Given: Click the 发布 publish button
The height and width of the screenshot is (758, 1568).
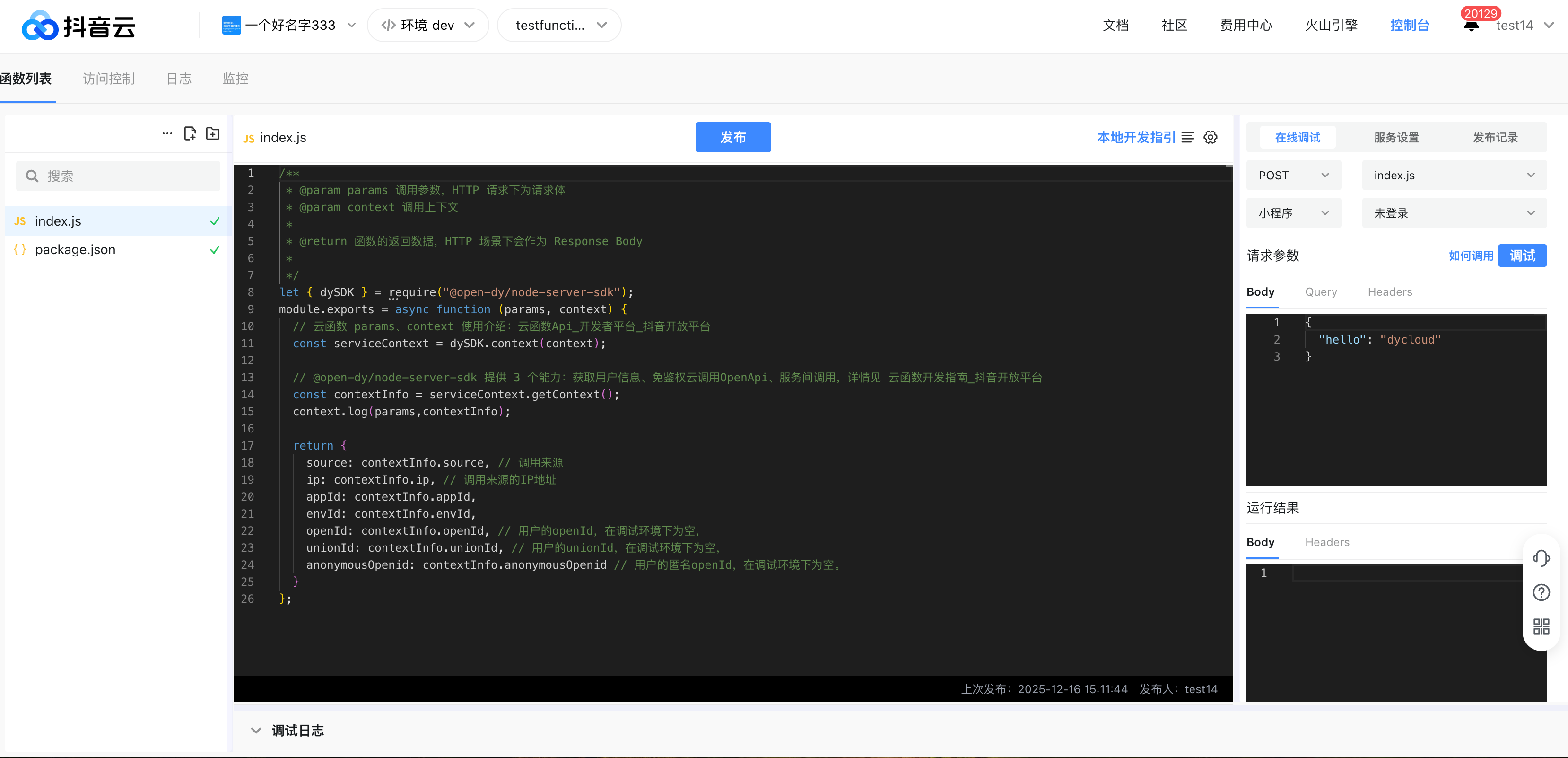Looking at the screenshot, I should 732,137.
